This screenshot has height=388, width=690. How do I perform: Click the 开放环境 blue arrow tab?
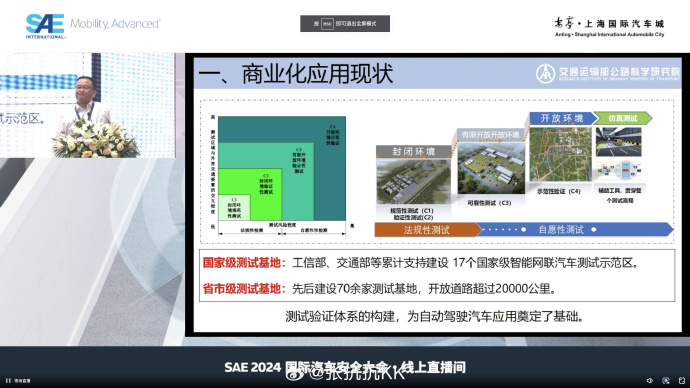[561, 118]
